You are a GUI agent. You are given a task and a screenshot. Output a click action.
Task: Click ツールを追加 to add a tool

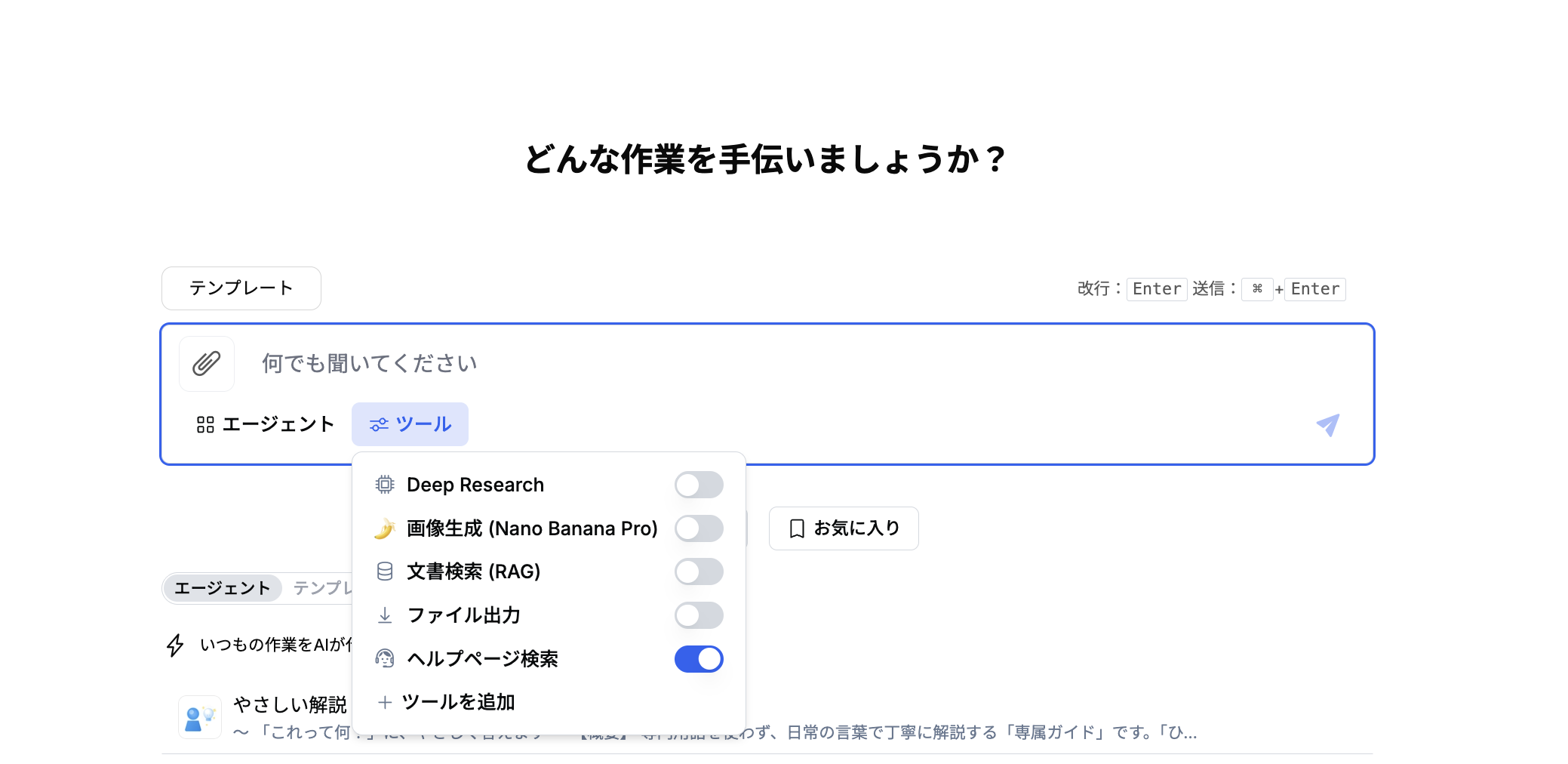pyautogui.click(x=446, y=702)
